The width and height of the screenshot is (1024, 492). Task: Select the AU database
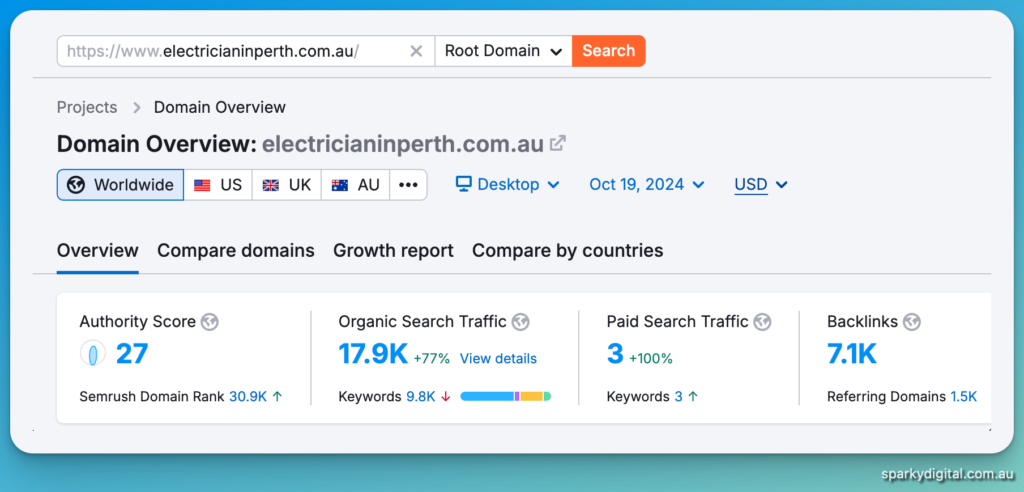[355, 185]
